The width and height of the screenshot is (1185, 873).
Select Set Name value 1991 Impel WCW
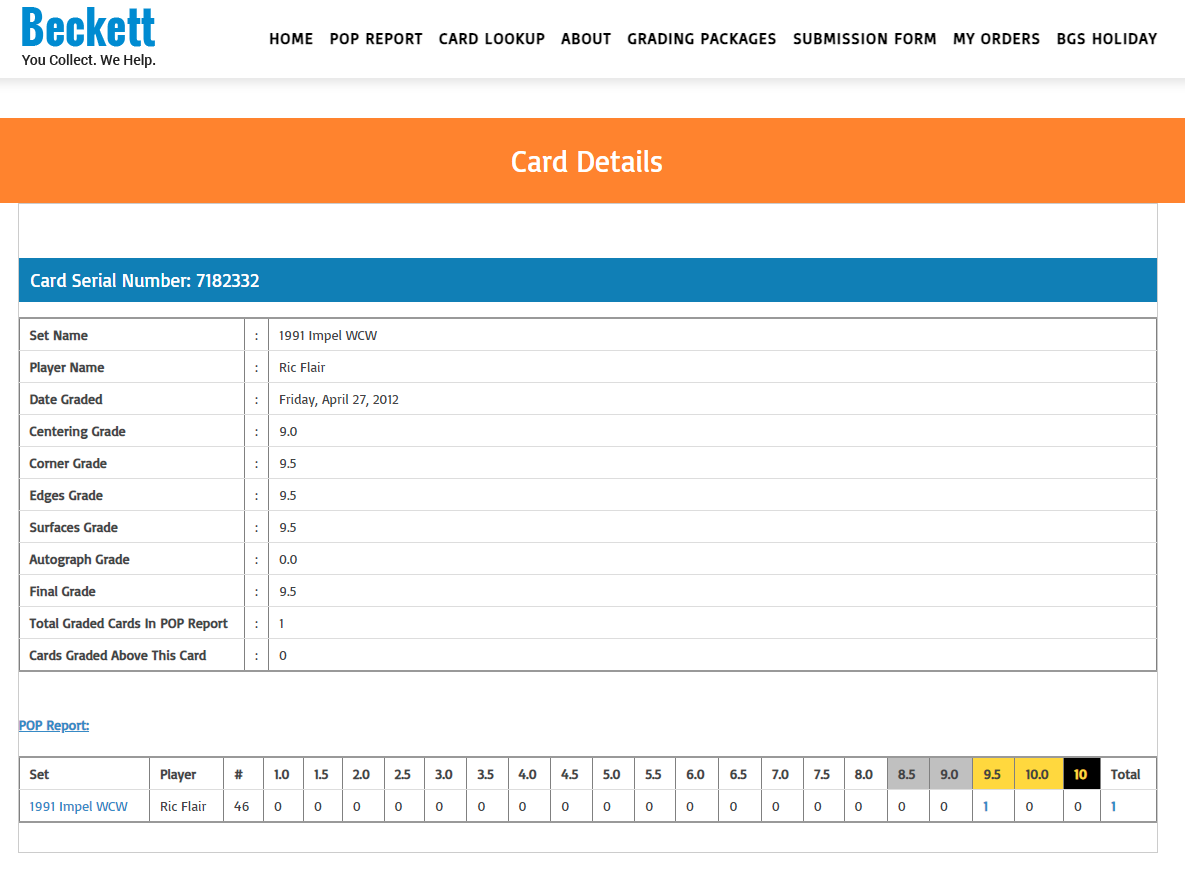pos(328,336)
